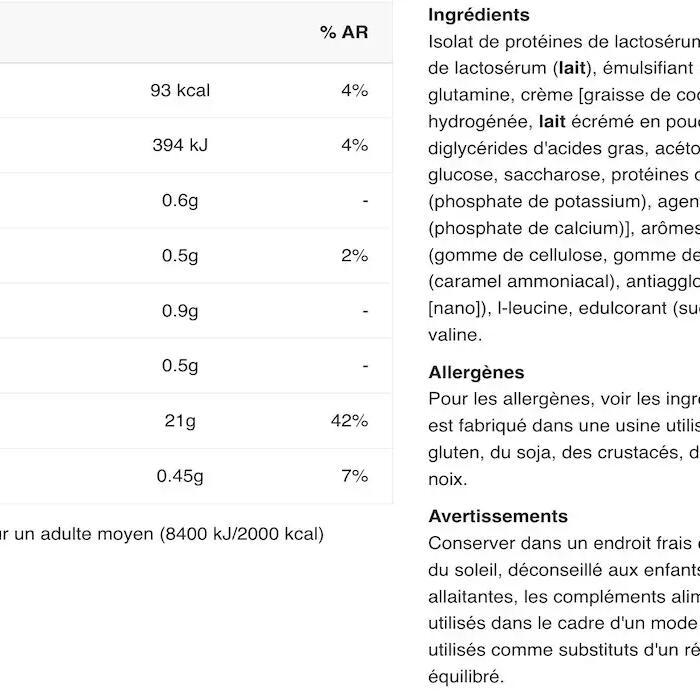The image size is (700, 700).
Task: Click the "394 kJ" energy value
Action: pyautogui.click(x=180, y=145)
